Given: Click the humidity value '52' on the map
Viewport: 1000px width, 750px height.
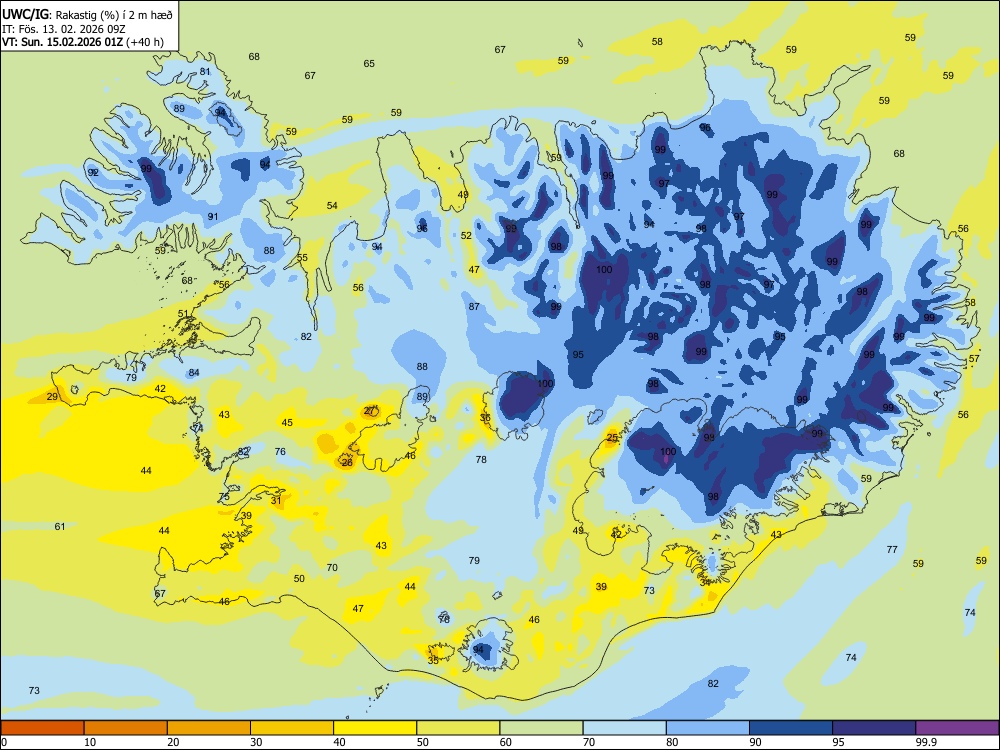Looking at the screenshot, I should [466, 235].
